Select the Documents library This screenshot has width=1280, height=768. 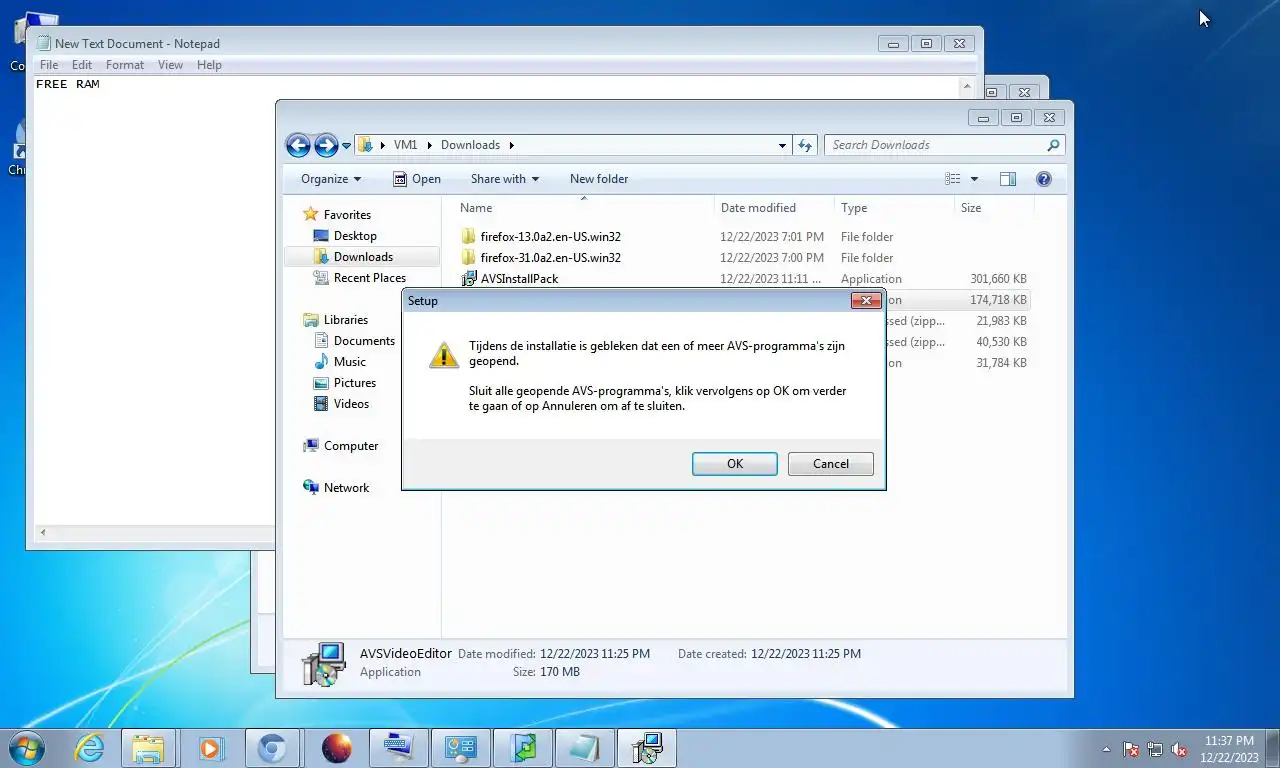(x=364, y=341)
